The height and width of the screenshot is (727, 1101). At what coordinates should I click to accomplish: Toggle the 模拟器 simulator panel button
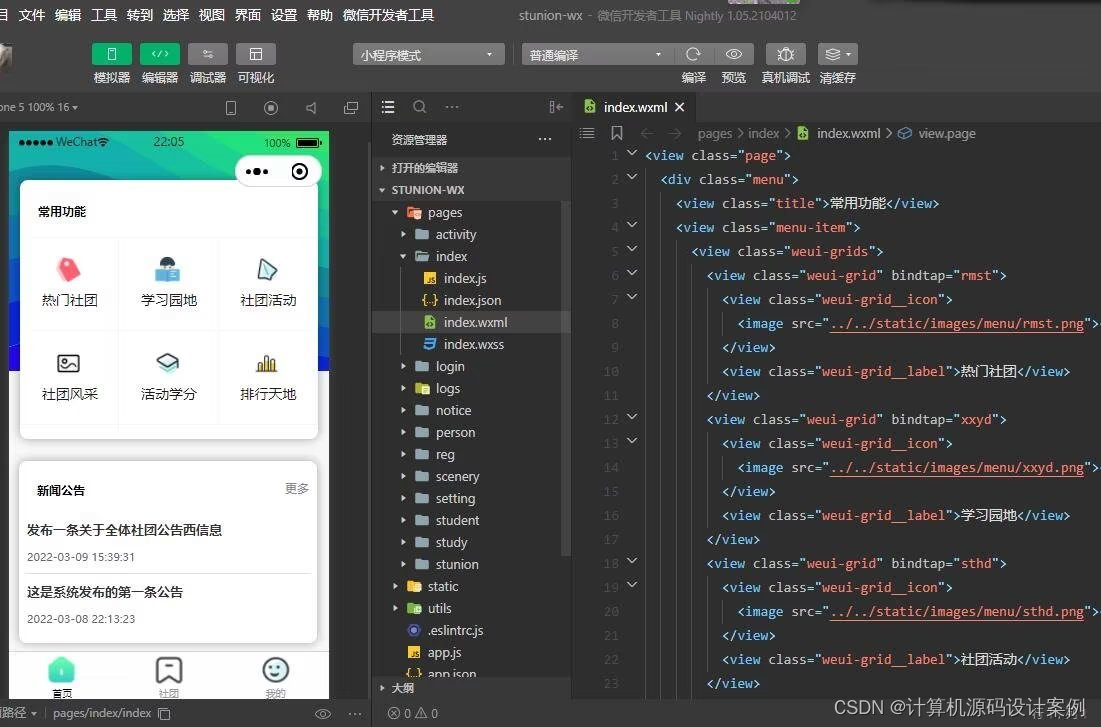(x=112, y=54)
